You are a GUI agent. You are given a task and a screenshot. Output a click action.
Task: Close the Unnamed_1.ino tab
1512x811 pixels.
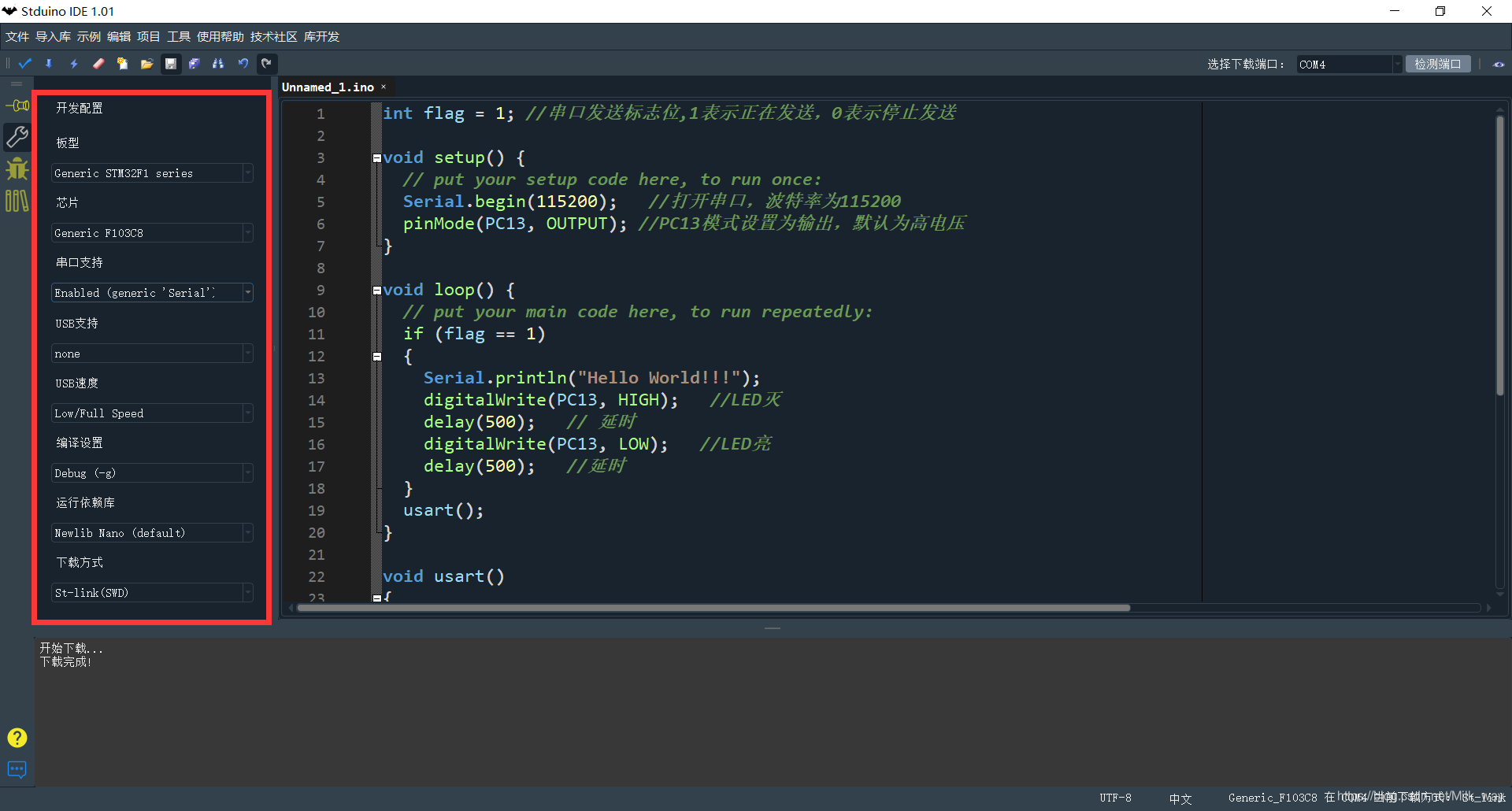[384, 87]
